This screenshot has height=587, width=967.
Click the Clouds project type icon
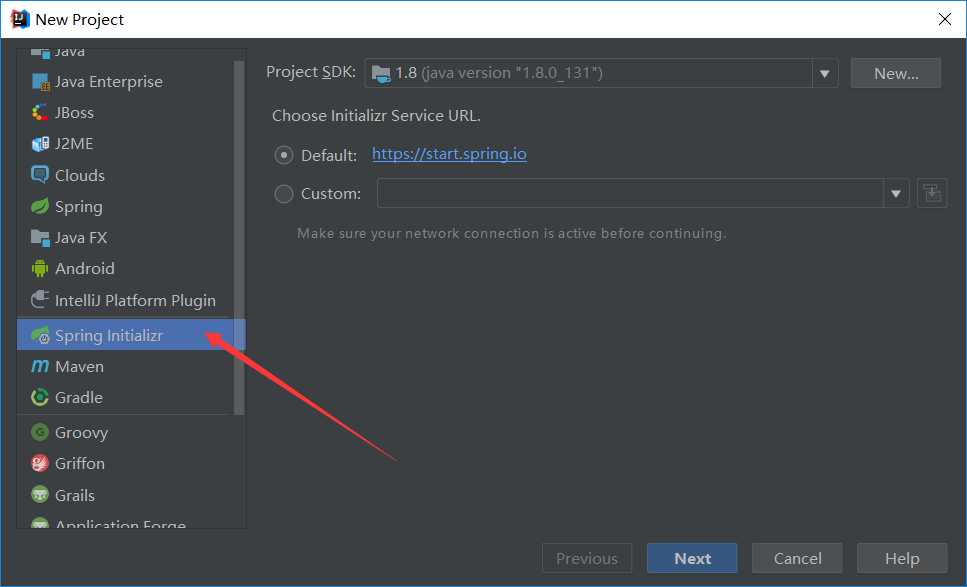tap(40, 175)
